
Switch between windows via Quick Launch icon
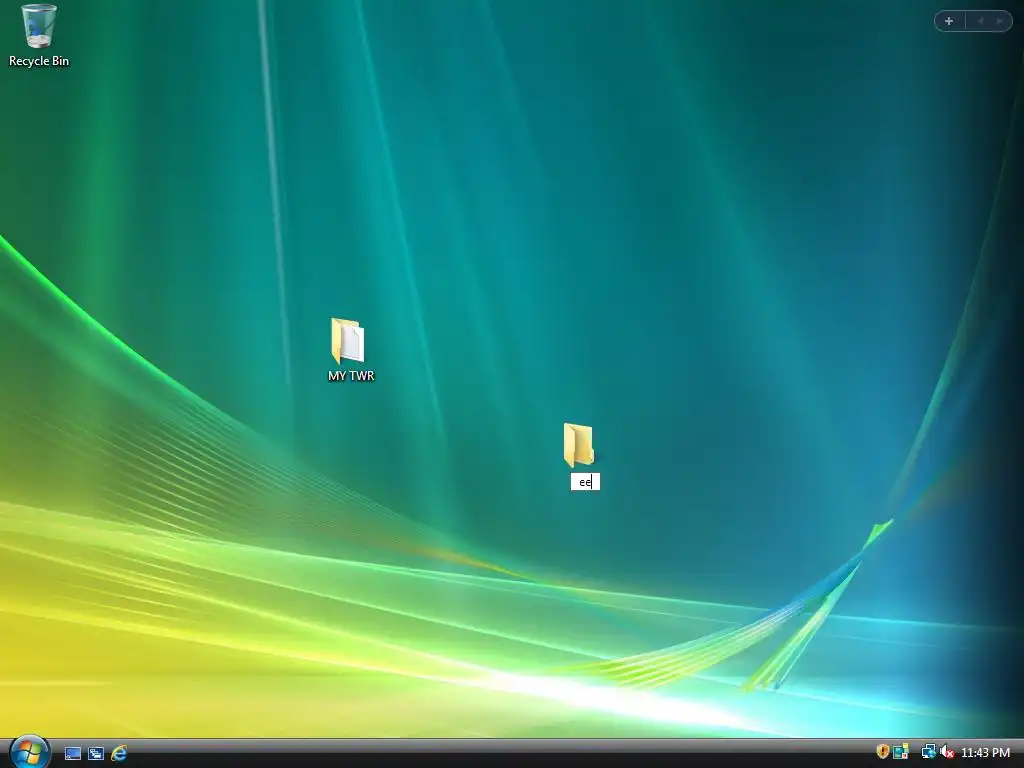pos(96,753)
